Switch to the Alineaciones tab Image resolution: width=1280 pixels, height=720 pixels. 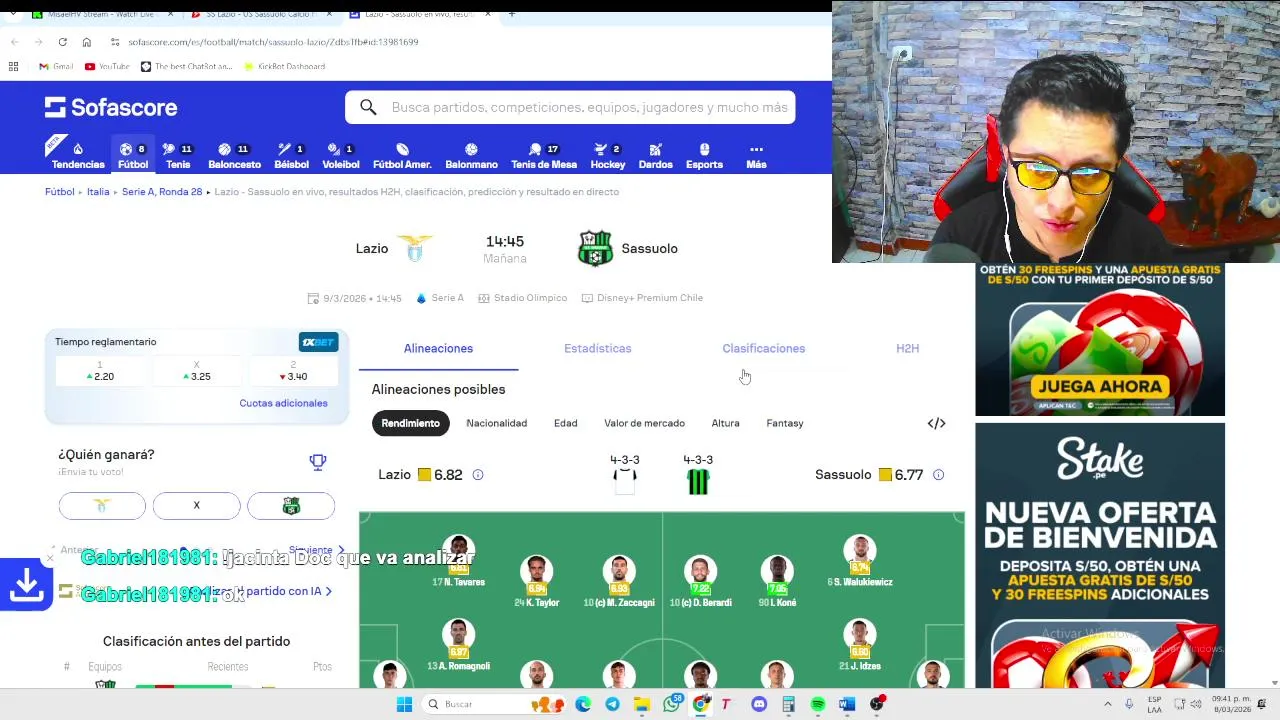point(438,348)
